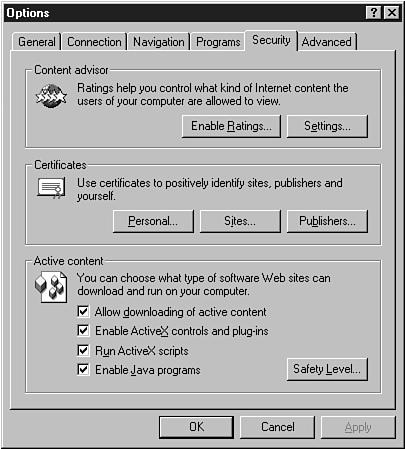Click the question mark help button

pyautogui.click(x=374, y=13)
